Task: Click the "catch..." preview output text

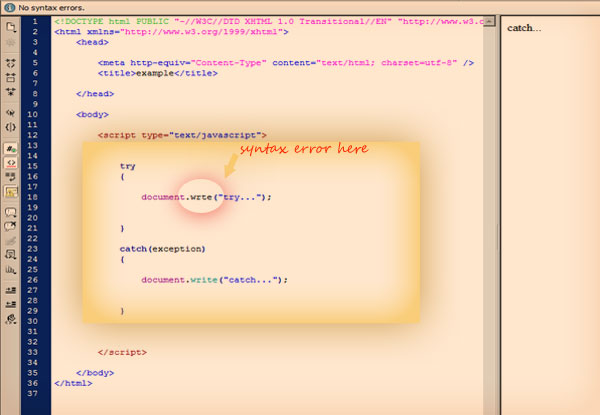Action: click(524, 28)
